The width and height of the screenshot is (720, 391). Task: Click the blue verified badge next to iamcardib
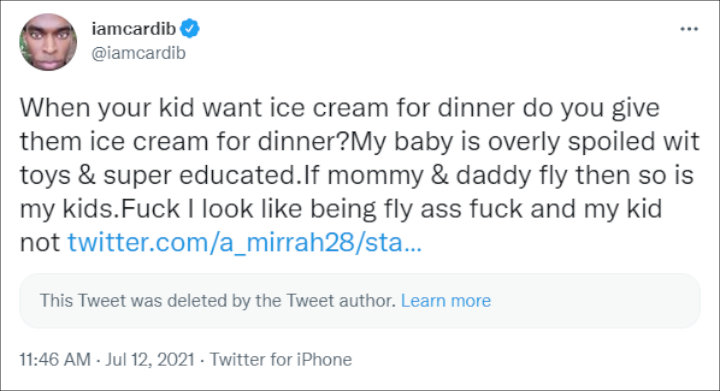click(189, 28)
